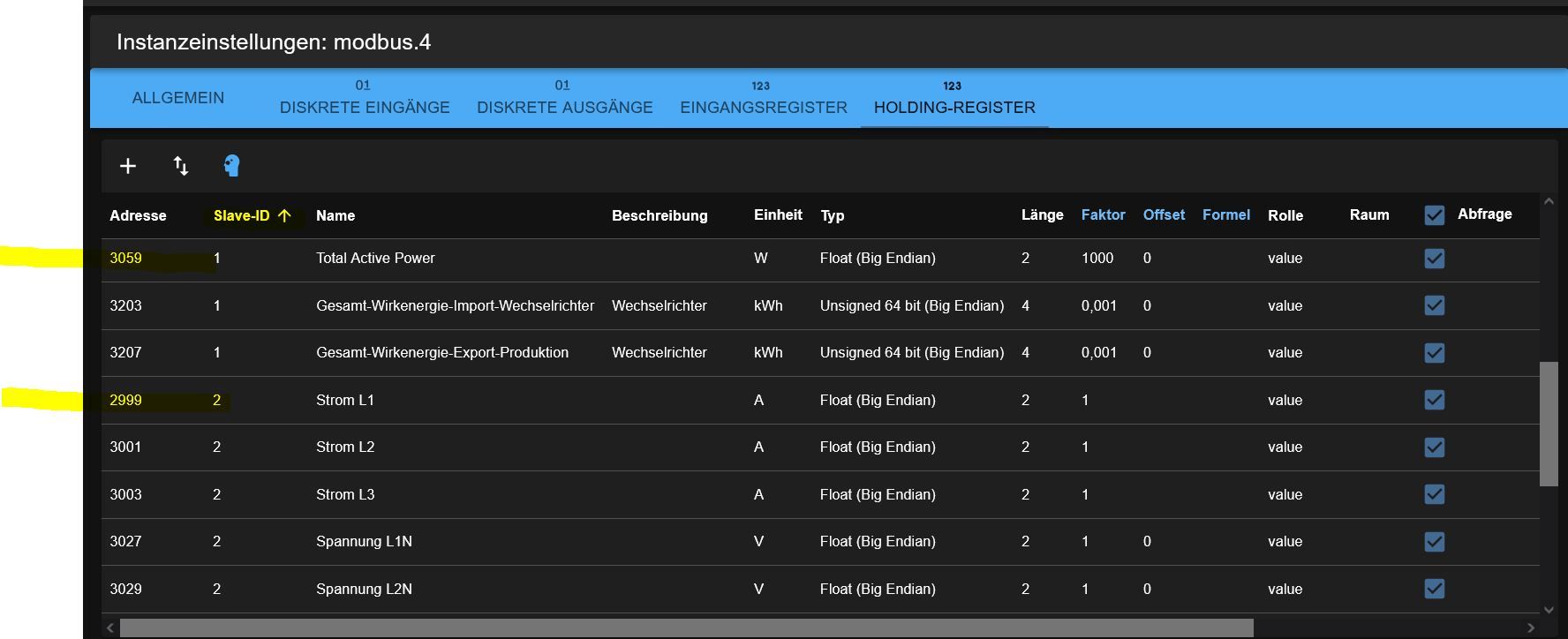The image size is (1568, 639).
Task: Select Holding-Register tab
Action: click(x=954, y=98)
